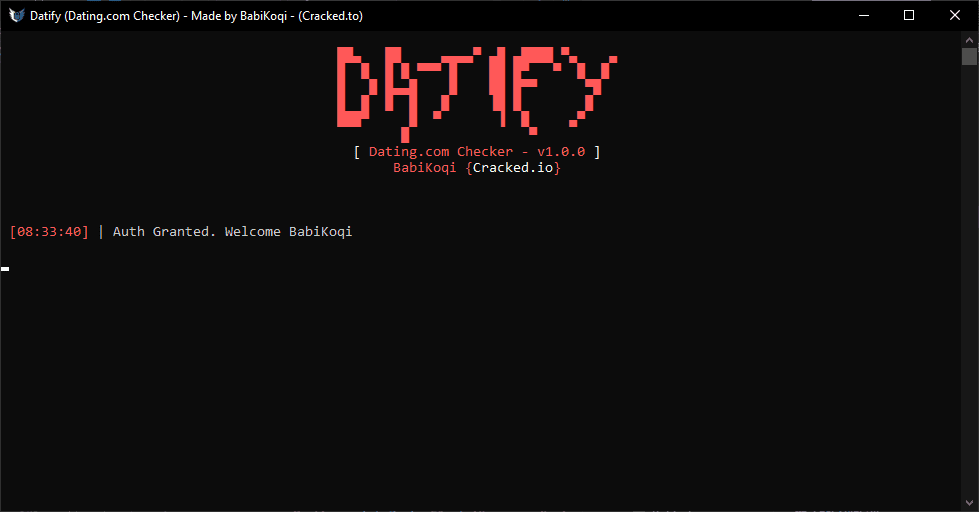
Task: Click the scrollbar down arrow
Action: click(x=969, y=503)
